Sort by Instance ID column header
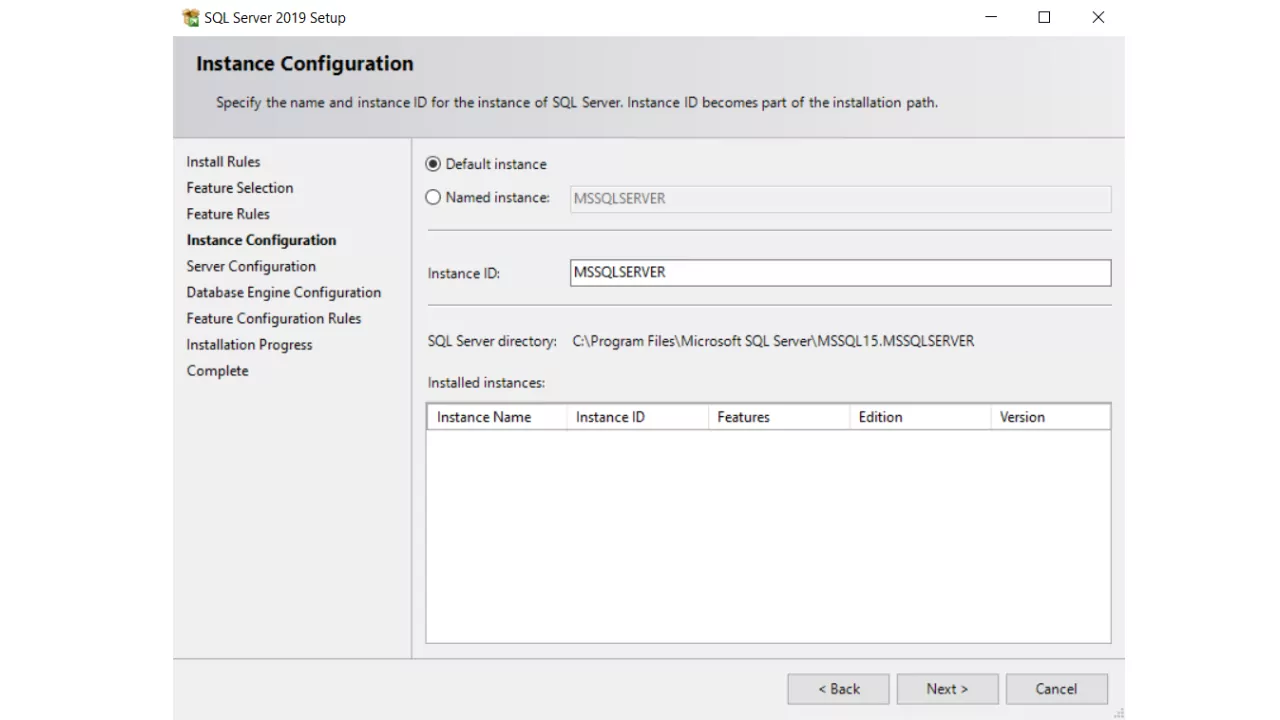 (638, 417)
